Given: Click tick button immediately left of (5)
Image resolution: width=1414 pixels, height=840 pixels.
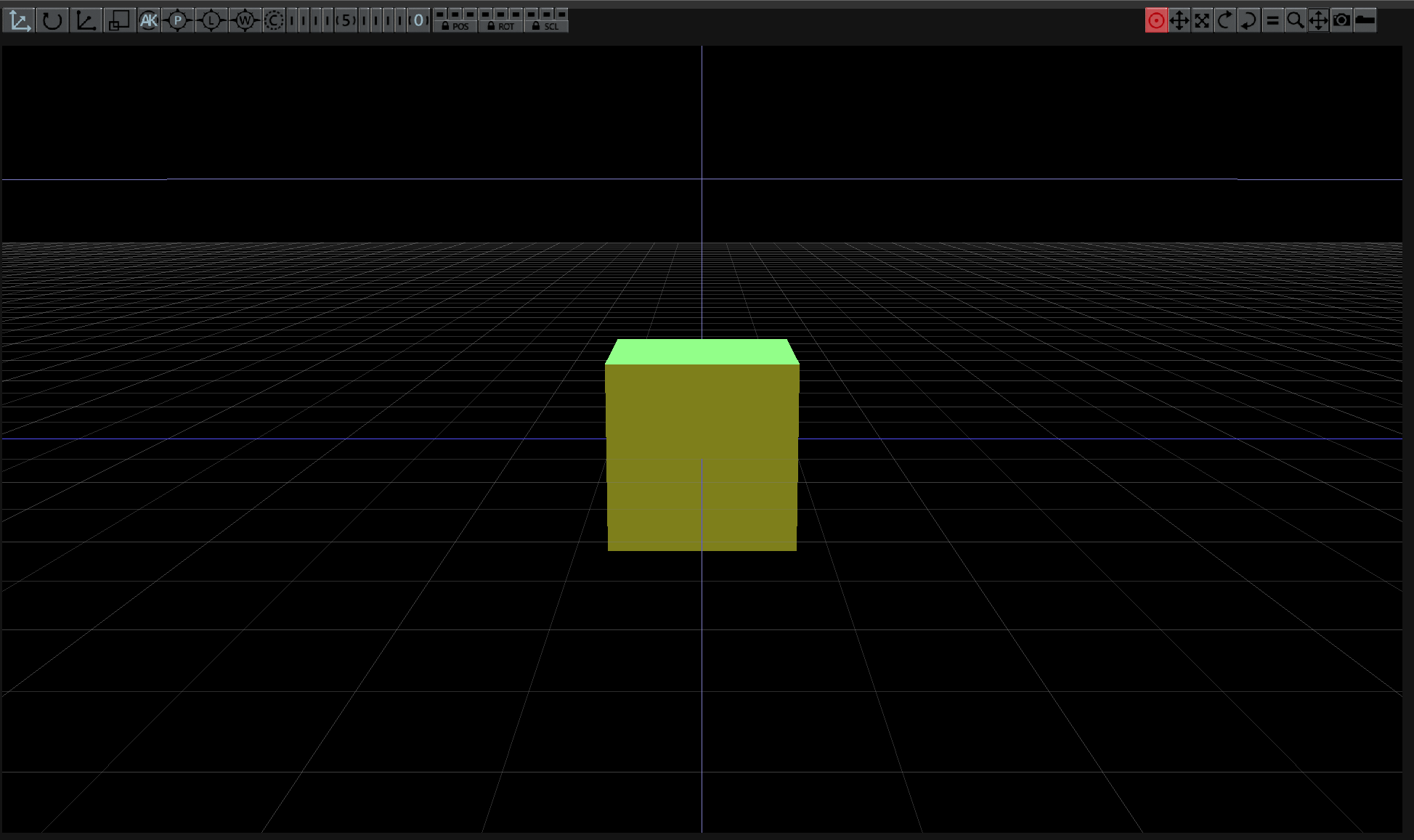Looking at the screenshot, I should [328, 20].
